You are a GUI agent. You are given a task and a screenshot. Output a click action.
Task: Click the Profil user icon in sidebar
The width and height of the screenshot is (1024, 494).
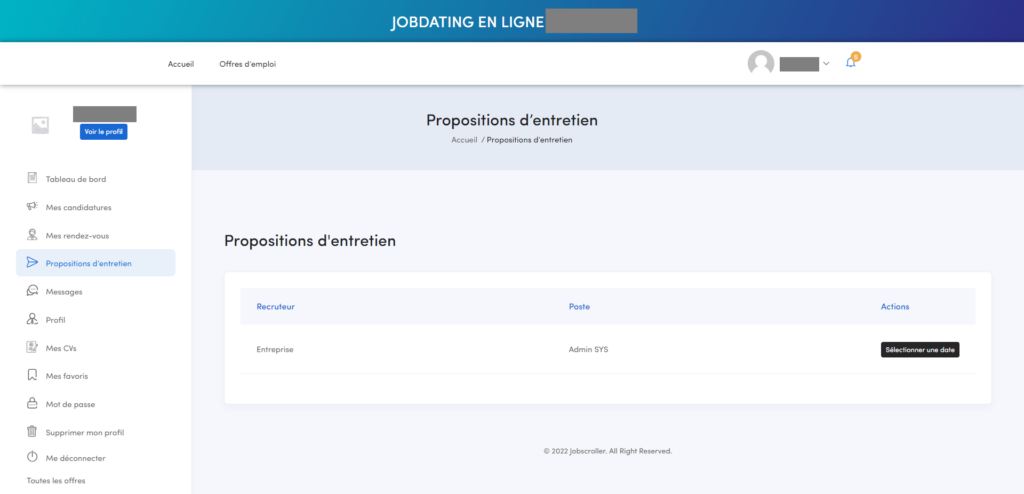click(33, 320)
